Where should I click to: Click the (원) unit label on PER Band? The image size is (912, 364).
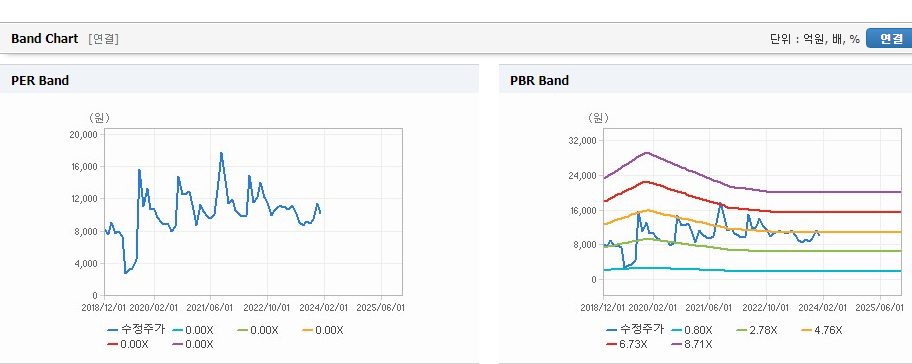pos(99,118)
